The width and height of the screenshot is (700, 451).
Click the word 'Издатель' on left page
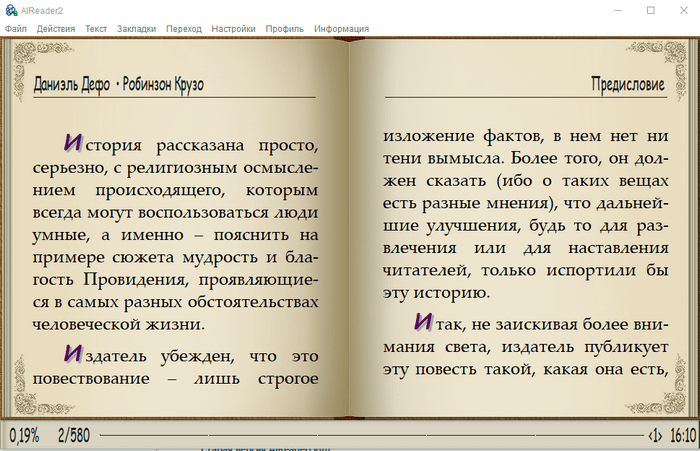(x=105, y=355)
